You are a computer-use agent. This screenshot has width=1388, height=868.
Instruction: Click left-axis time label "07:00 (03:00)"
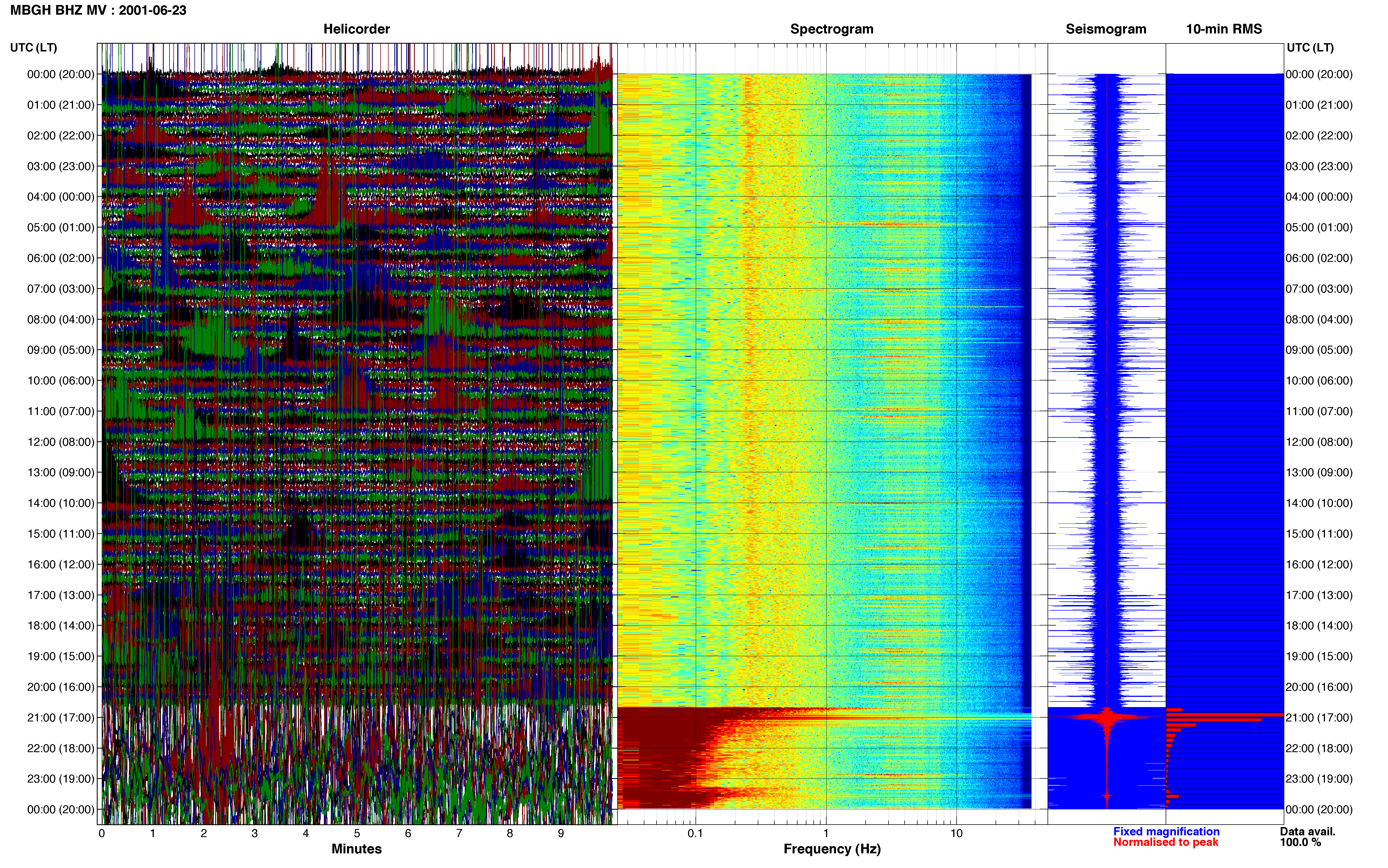tap(61, 289)
